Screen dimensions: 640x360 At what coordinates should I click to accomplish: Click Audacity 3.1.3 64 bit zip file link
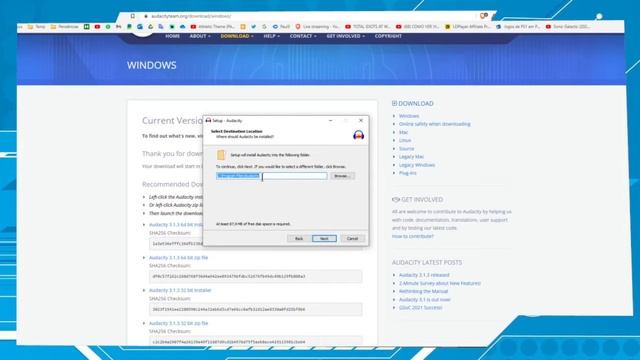[178, 258]
